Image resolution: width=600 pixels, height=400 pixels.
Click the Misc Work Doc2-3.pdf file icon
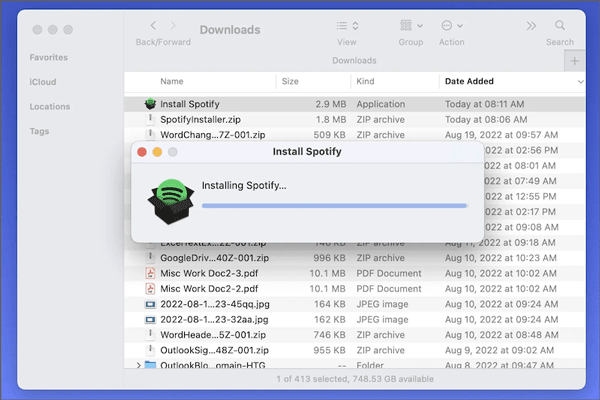coord(149,273)
